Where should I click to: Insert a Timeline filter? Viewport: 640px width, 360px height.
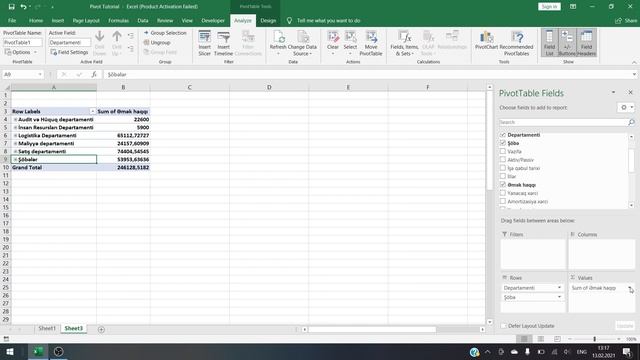point(223,43)
